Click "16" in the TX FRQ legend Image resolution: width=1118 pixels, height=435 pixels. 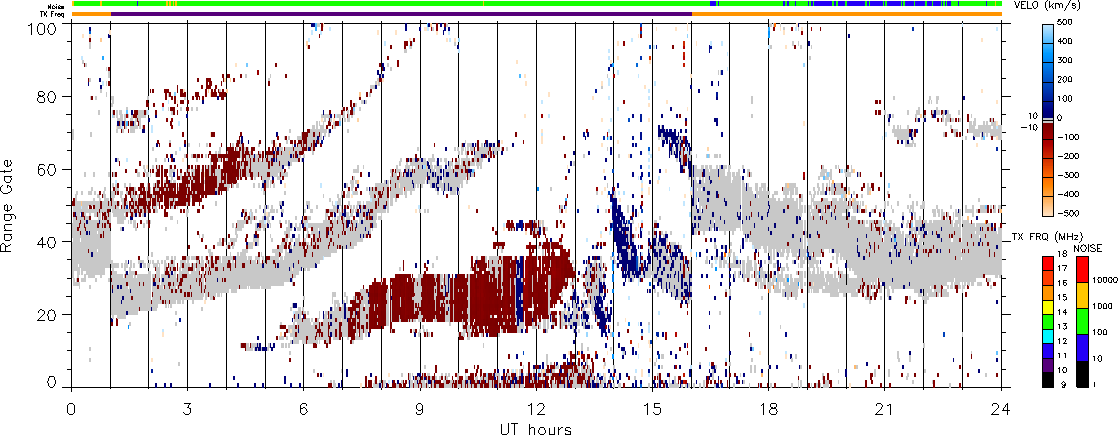(1064, 283)
